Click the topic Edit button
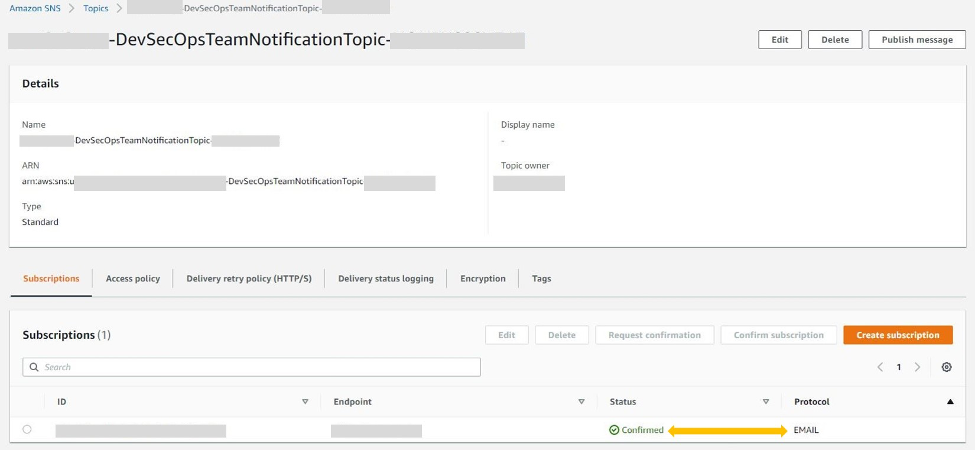977x452 pixels. pos(779,39)
